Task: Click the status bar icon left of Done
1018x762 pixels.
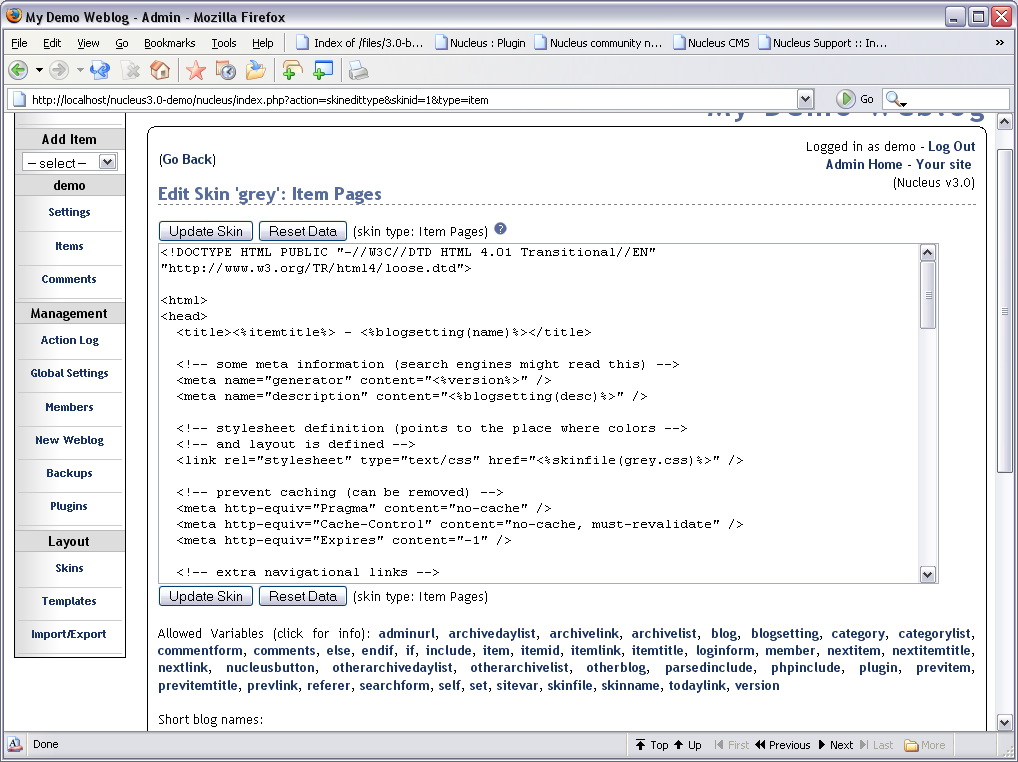Action: coord(14,744)
